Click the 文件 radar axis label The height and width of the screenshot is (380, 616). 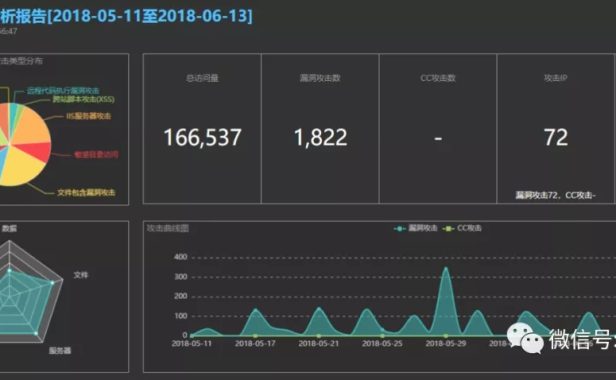(81, 275)
